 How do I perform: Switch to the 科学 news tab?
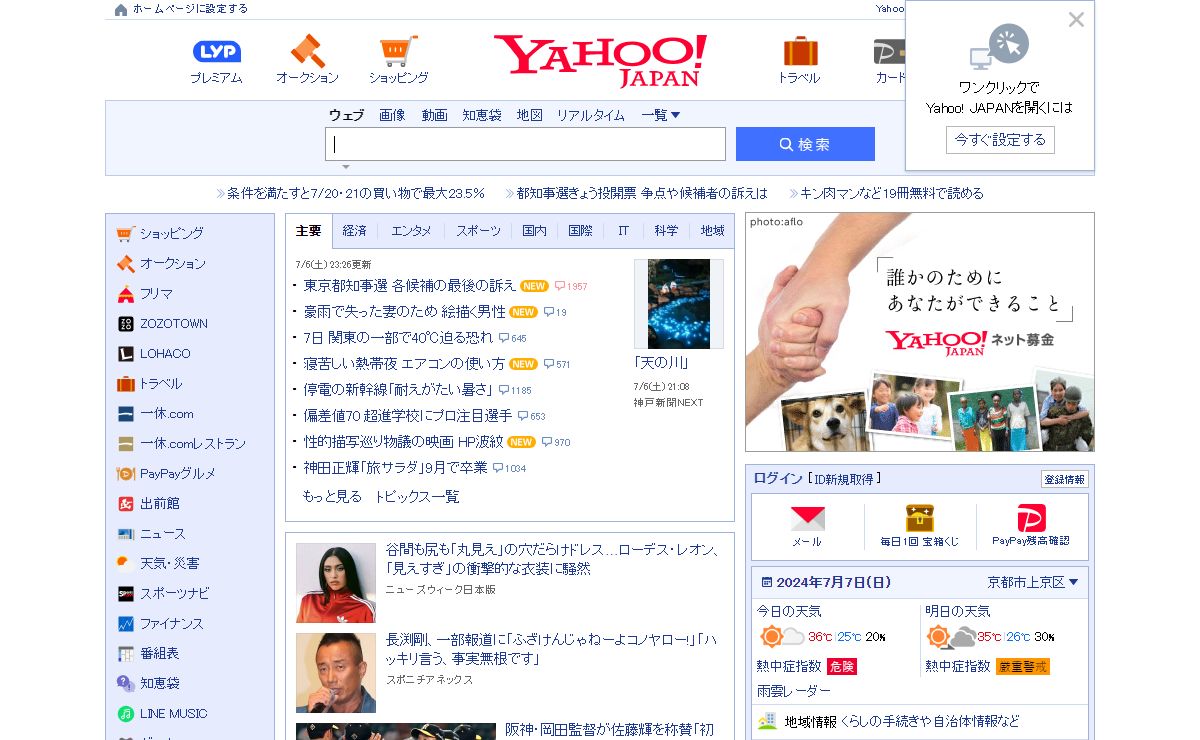[x=666, y=231]
